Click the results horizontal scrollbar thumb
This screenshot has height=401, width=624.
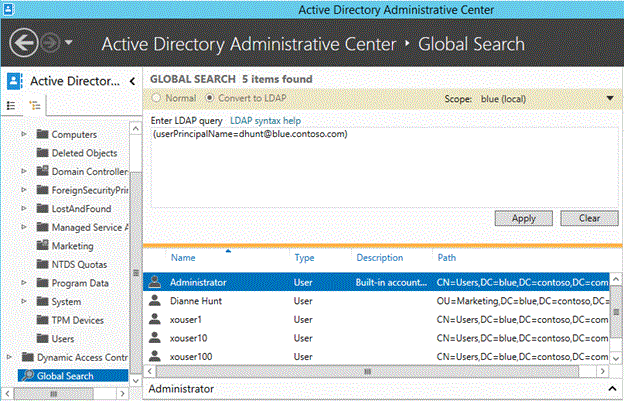coord(367,372)
